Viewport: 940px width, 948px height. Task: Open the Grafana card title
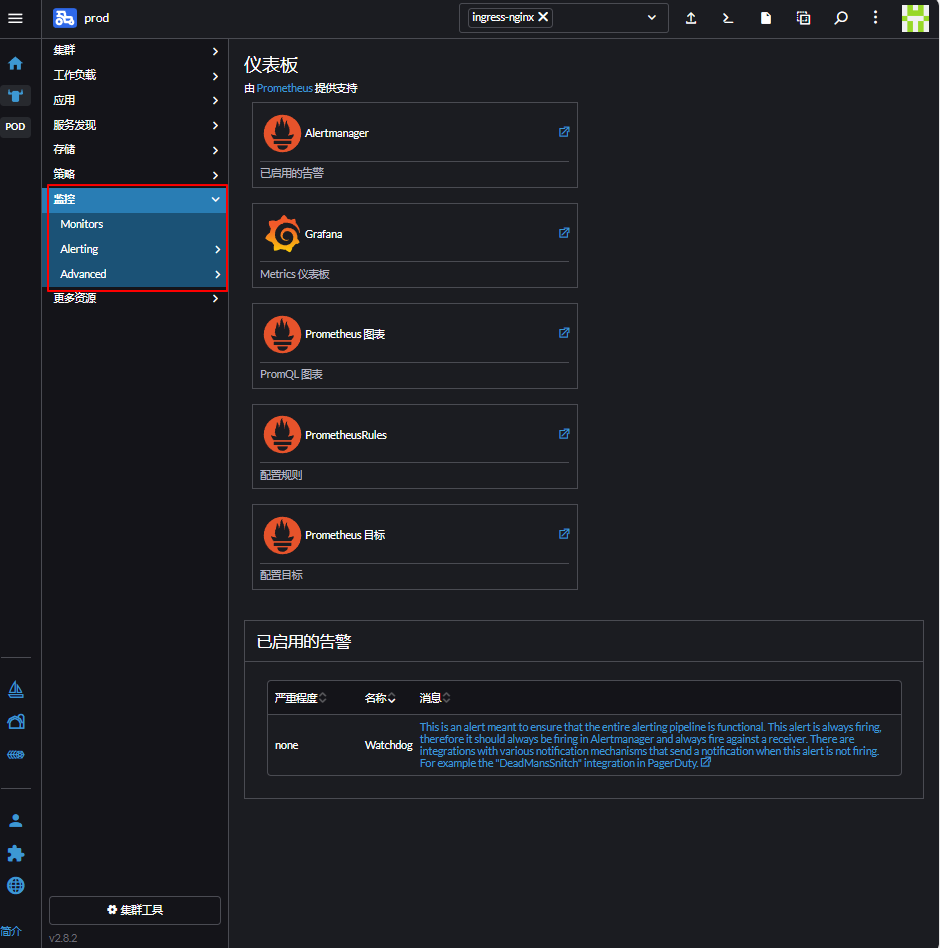point(323,234)
